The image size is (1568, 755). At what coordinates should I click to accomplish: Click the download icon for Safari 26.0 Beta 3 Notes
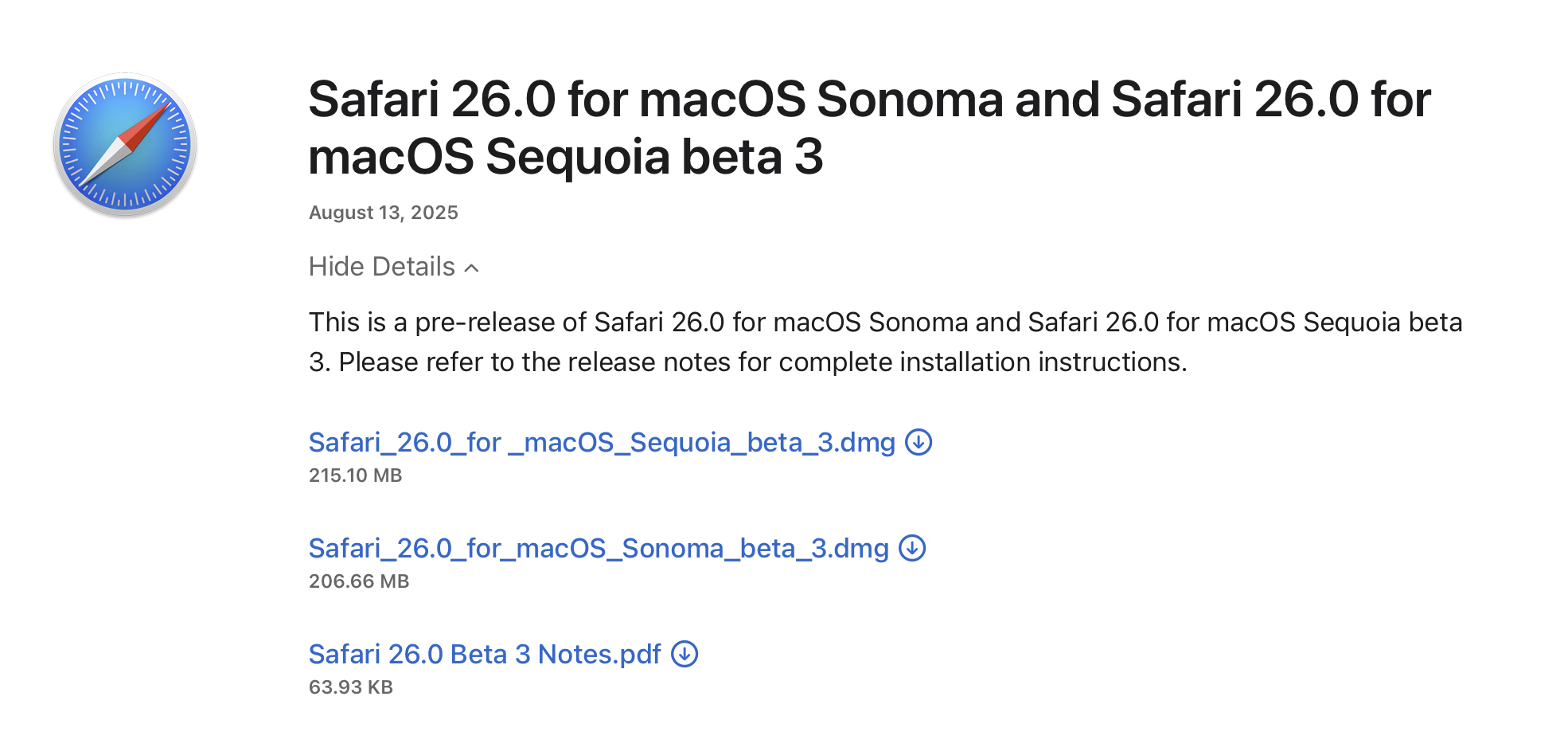(x=684, y=654)
